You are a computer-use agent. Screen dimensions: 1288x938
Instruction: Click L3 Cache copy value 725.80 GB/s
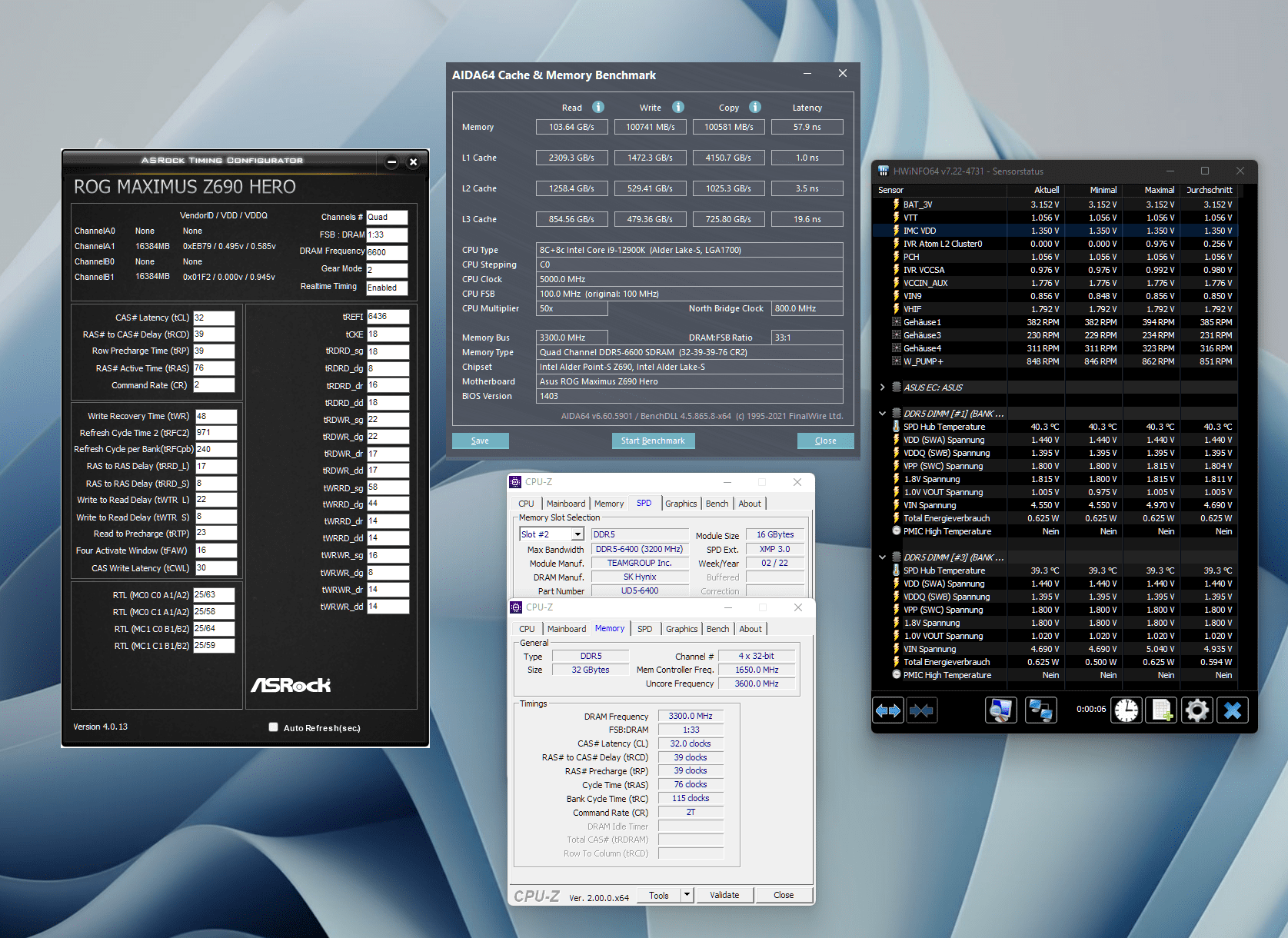(x=728, y=219)
